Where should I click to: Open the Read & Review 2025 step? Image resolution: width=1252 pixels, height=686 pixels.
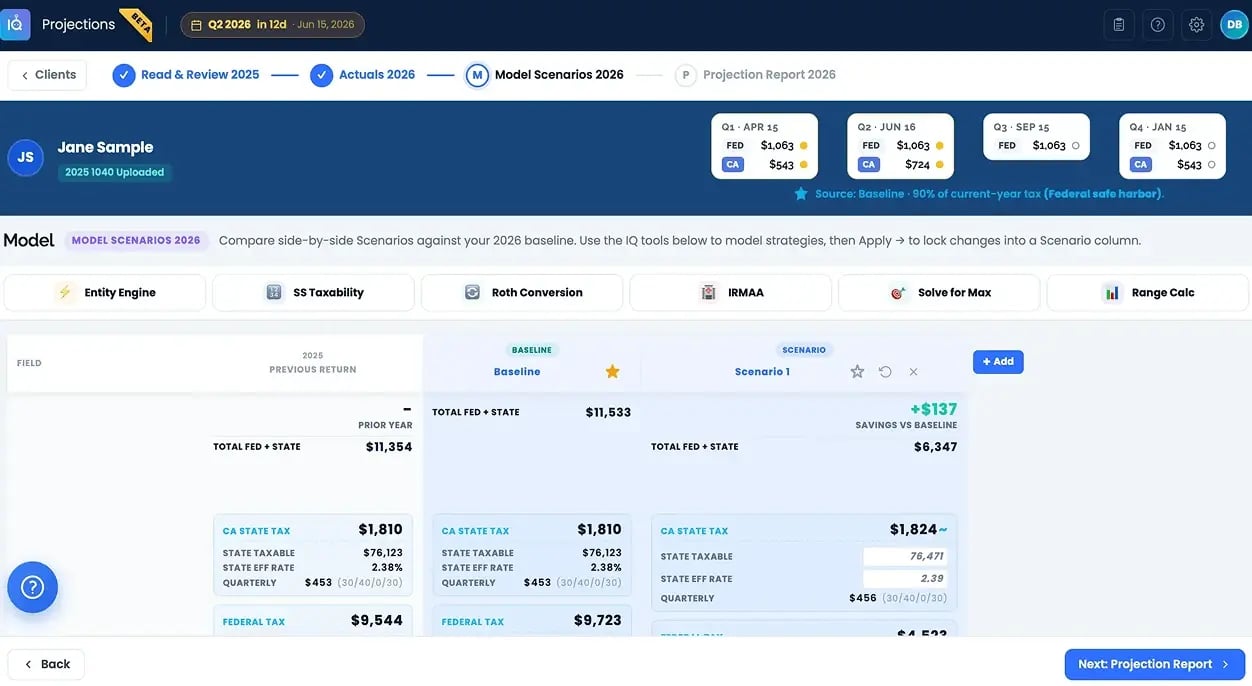pos(186,75)
